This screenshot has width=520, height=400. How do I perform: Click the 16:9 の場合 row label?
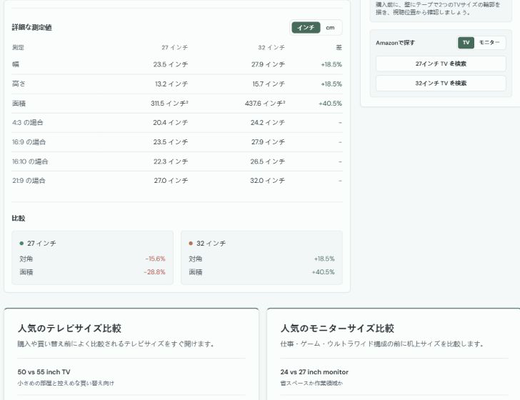(29, 142)
